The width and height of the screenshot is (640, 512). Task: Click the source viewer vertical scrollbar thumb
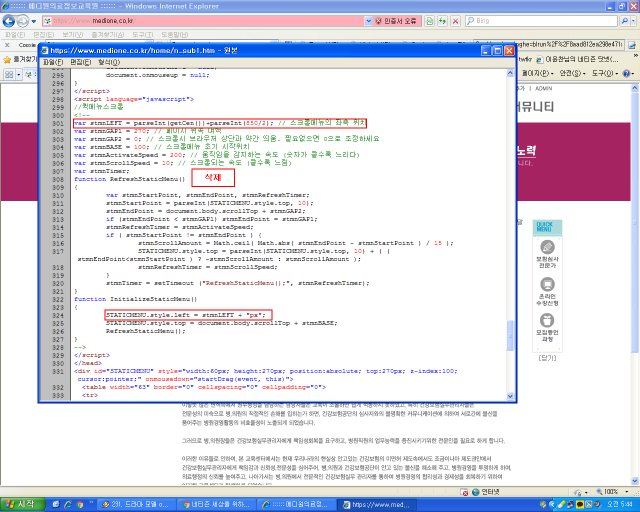(x=510, y=336)
